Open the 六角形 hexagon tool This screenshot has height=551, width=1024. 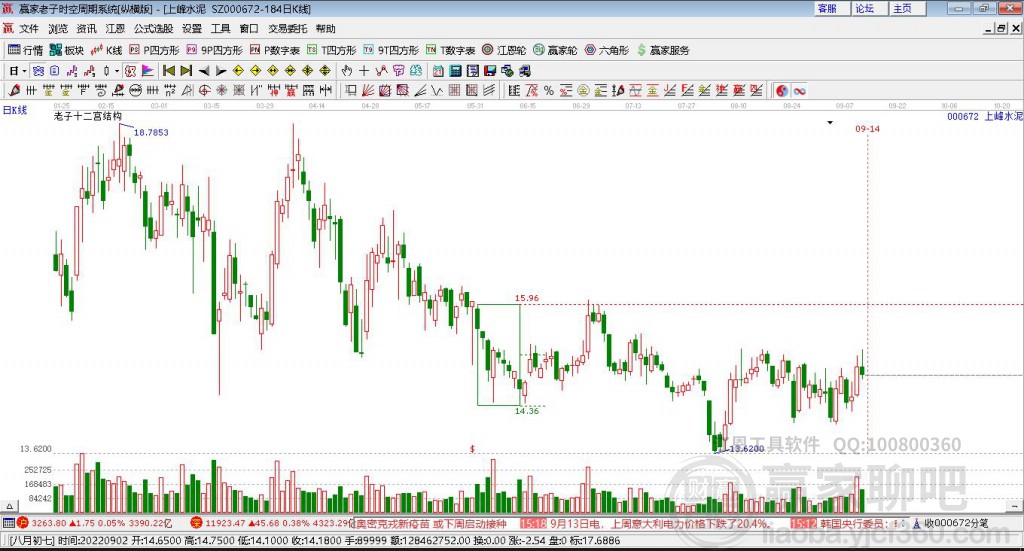point(607,50)
